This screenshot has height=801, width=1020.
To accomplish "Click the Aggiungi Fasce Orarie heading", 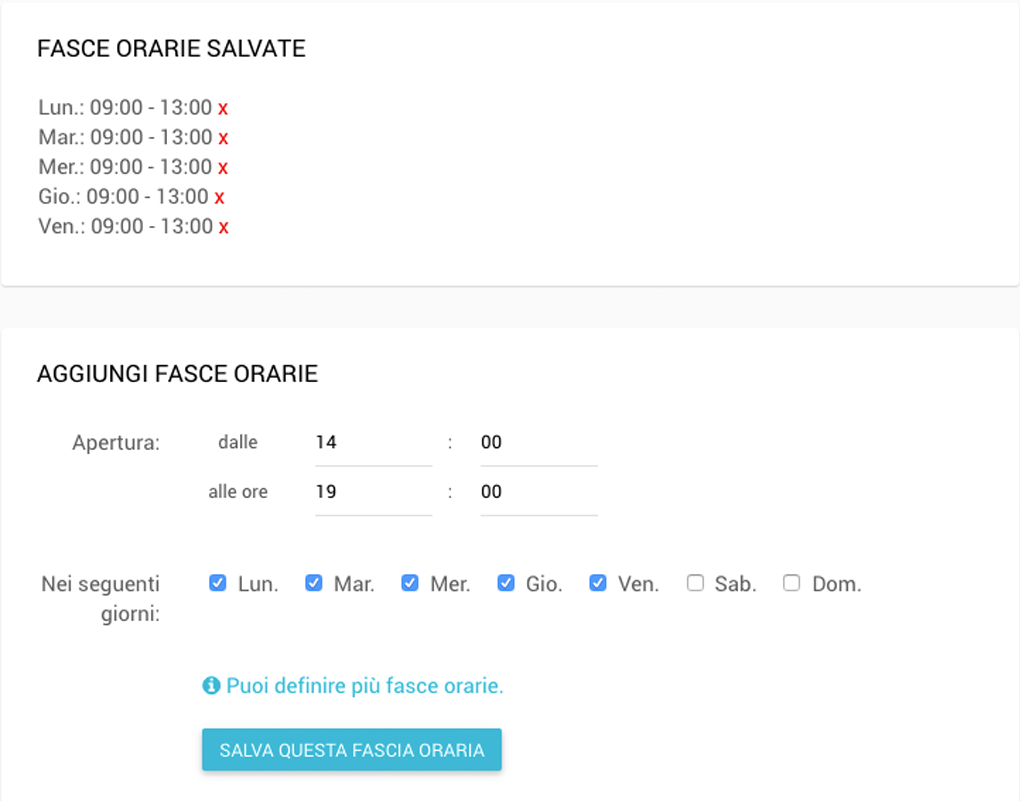I will tap(177, 374).
